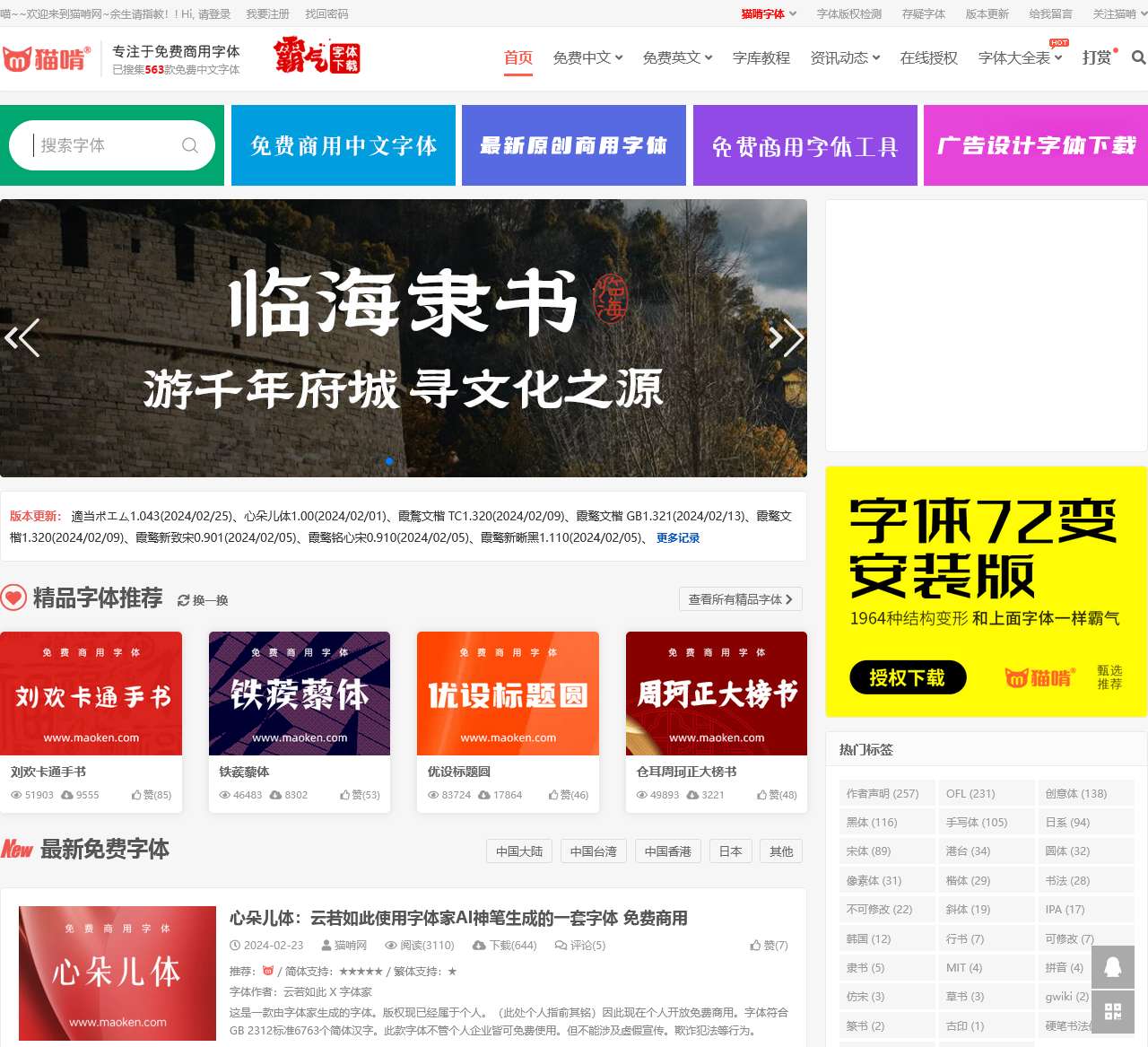The height and width of the screenshot is (1047, 1148).
Task: Click the Maoken logo in the header
Action: coord(47,58)
